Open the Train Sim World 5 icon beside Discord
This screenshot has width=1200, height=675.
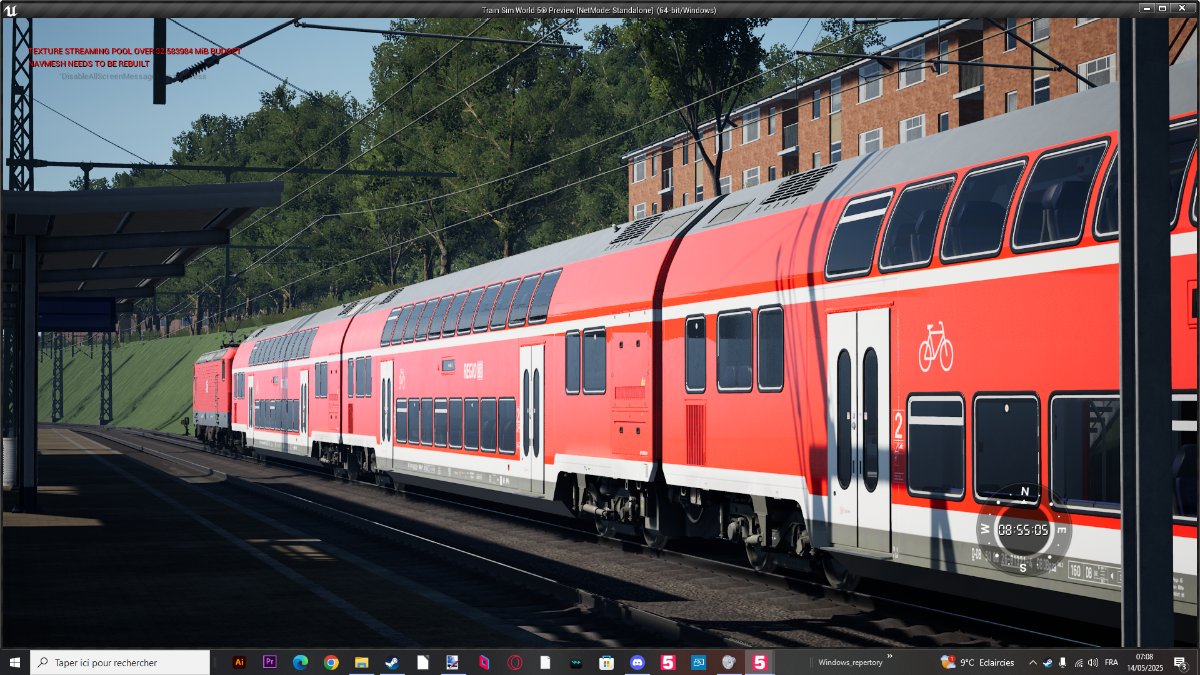[x=667, y=662]
